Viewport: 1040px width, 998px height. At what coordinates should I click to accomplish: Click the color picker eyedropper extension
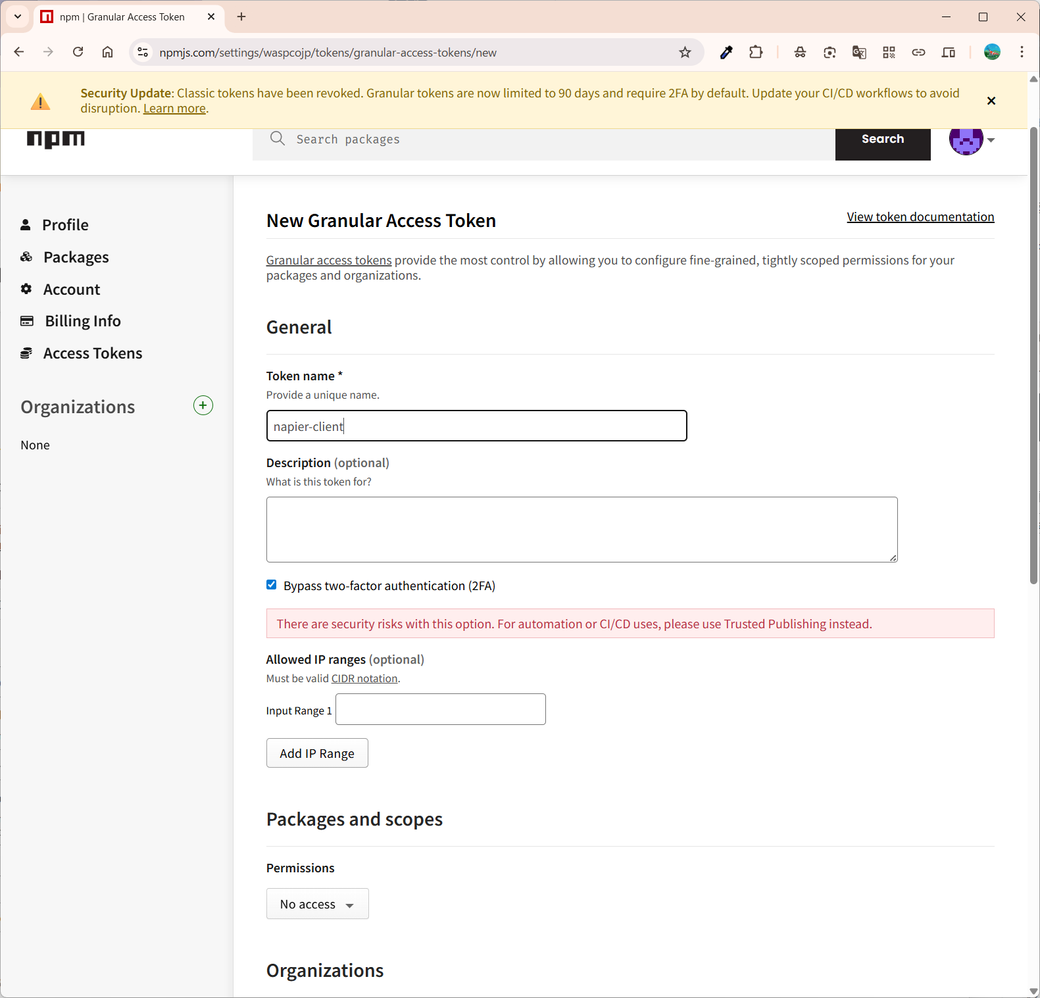click(x=726, y=52)
